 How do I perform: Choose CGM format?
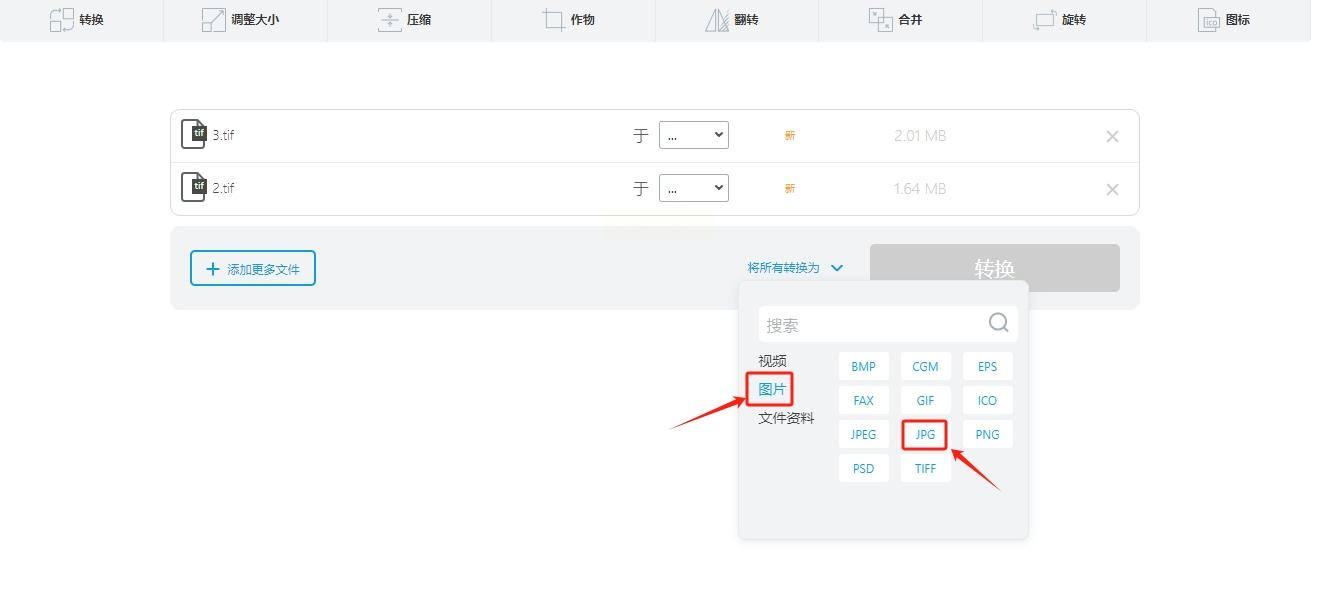coord(925,366)
